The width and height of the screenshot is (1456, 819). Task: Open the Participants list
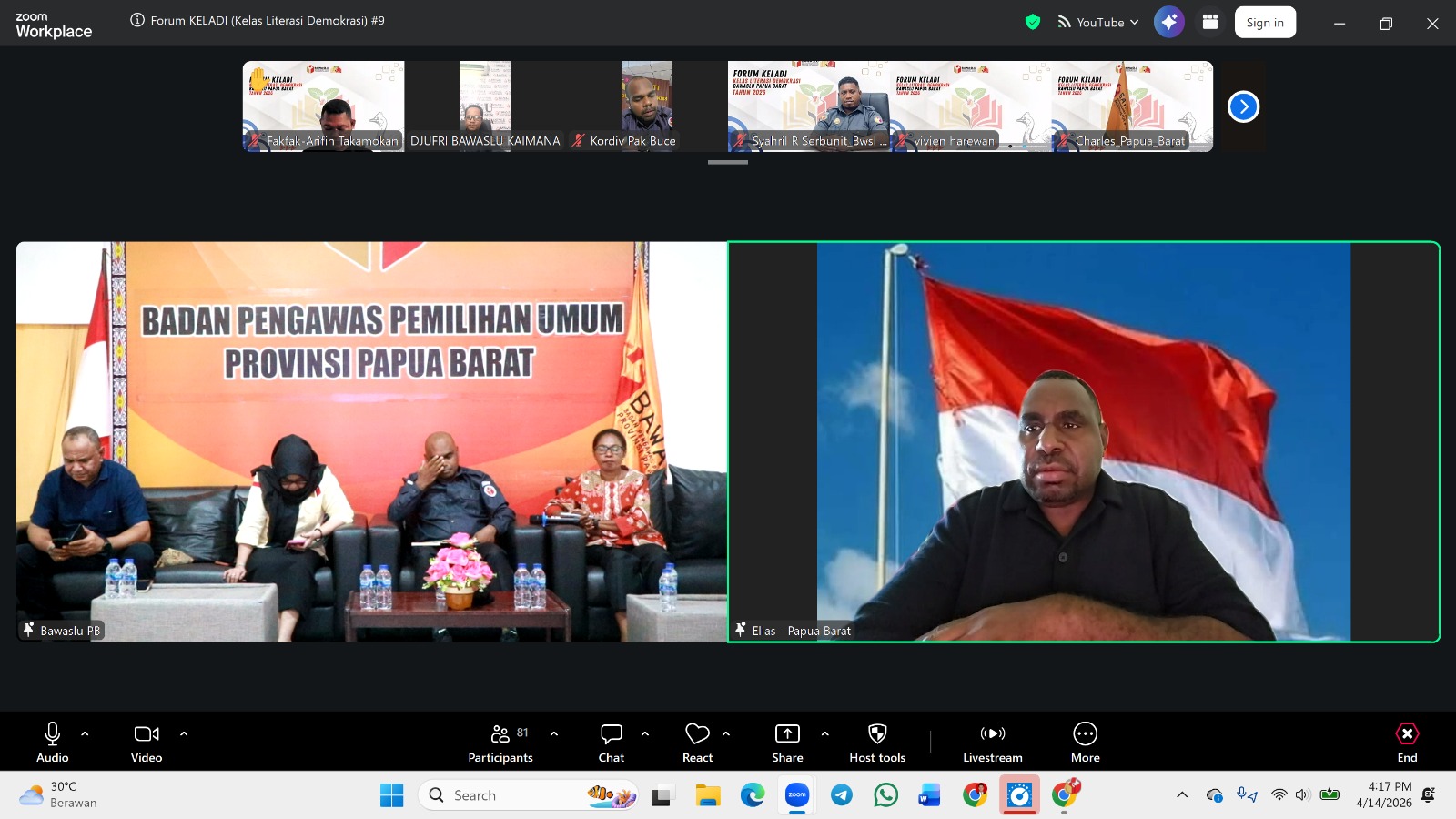[x=500, y=742]
